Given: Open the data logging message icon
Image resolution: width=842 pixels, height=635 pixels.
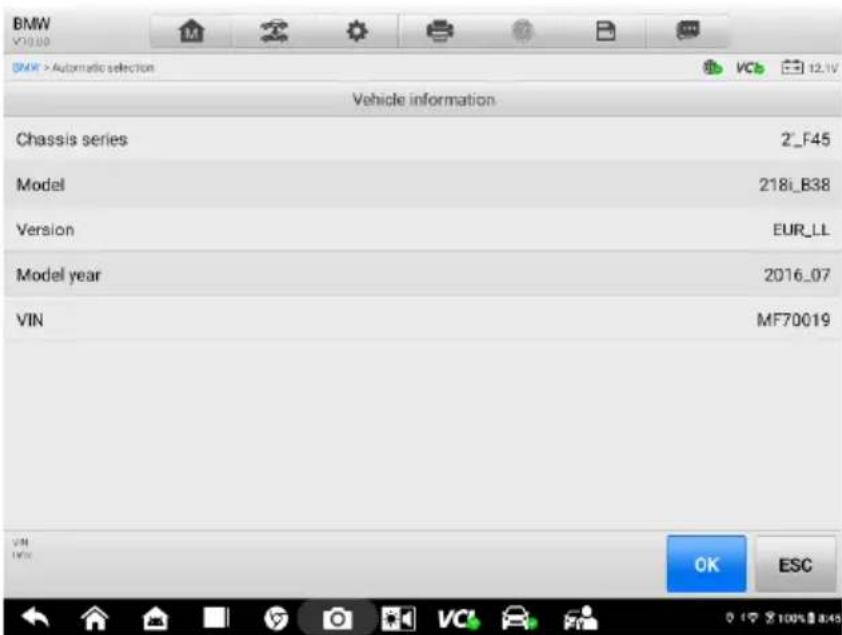Looking at the screenshot, I should tap(688, 31).
